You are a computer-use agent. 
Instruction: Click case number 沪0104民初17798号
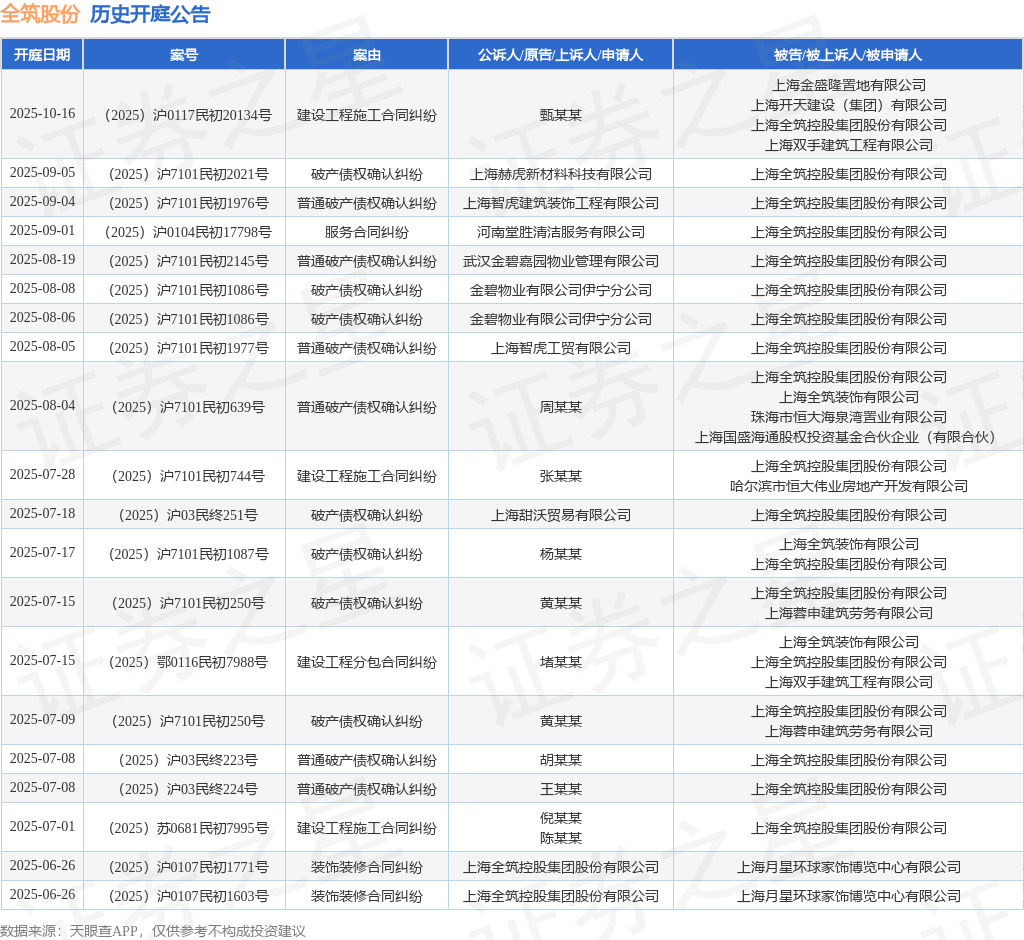coord(188,232)
